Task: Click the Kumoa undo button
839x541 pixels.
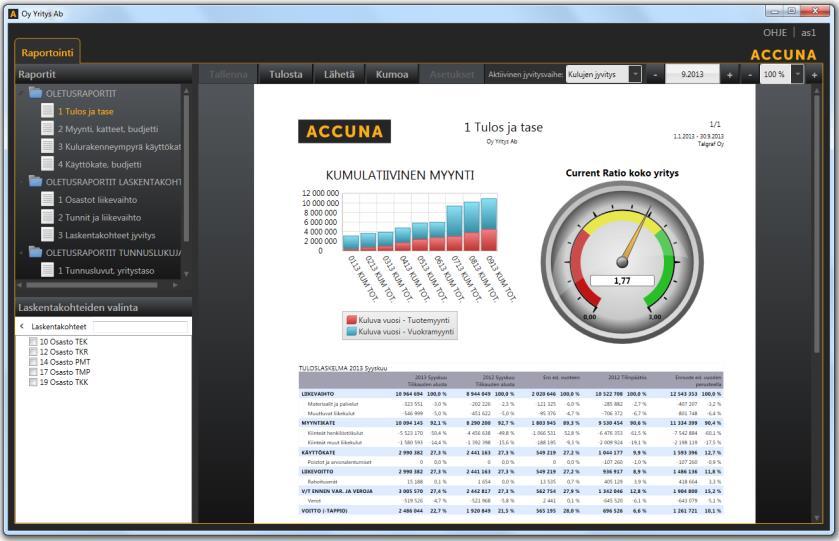Action: [392, 74]
